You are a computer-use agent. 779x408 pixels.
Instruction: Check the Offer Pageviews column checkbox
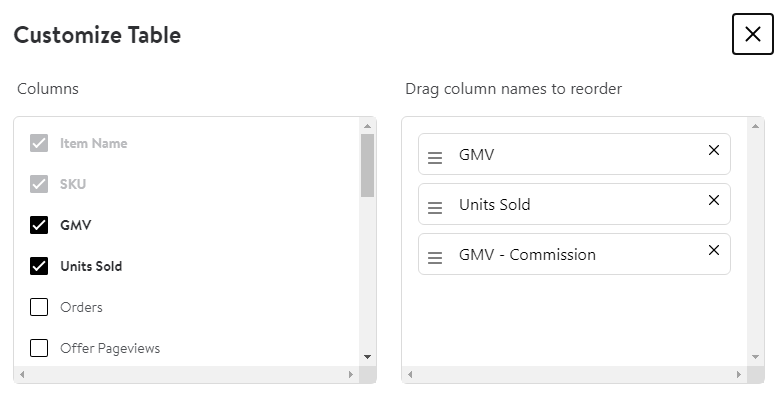(39, 348)
